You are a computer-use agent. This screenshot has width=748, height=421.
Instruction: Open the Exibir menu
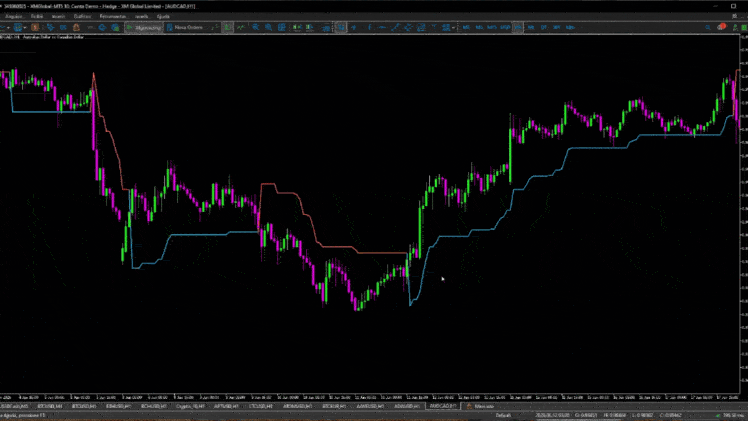[37, 16]
